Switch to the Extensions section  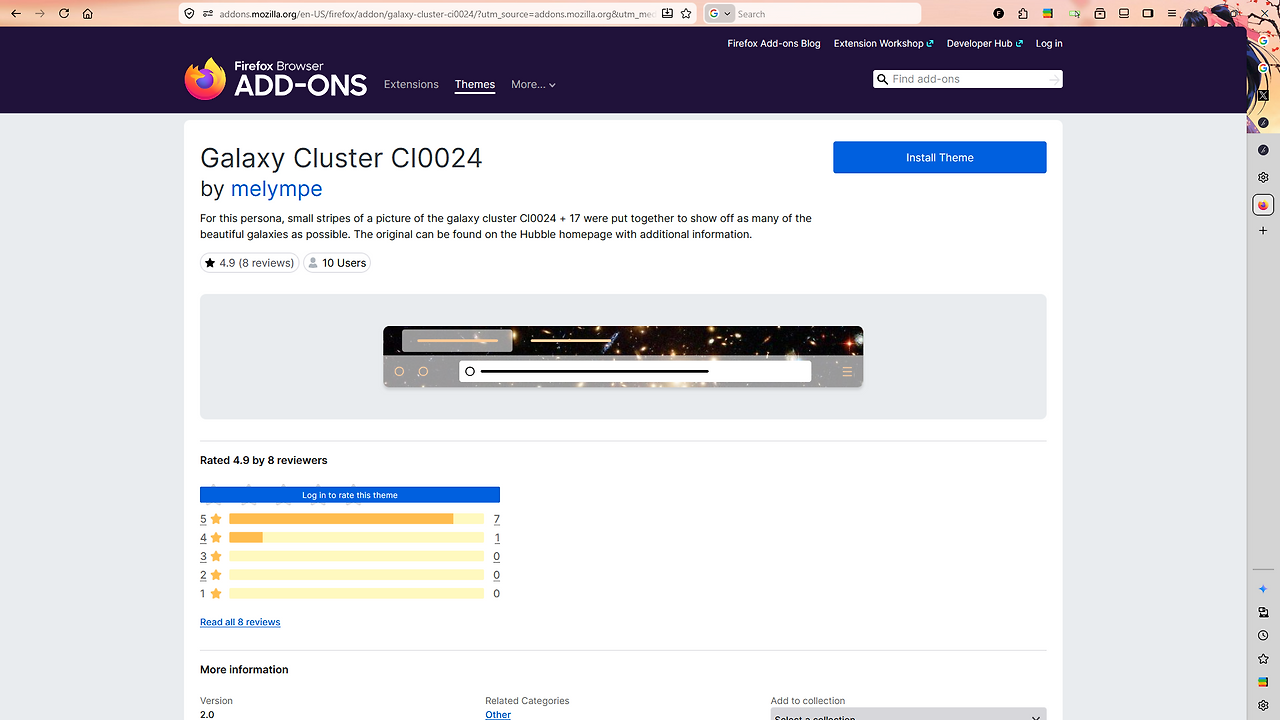coord(411,85)
